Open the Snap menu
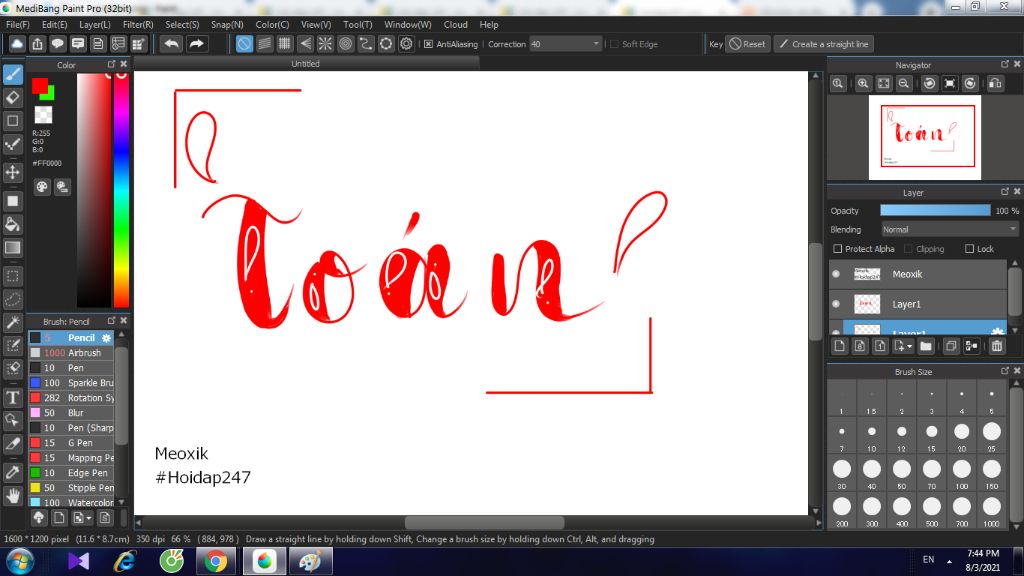 [227, 24]
